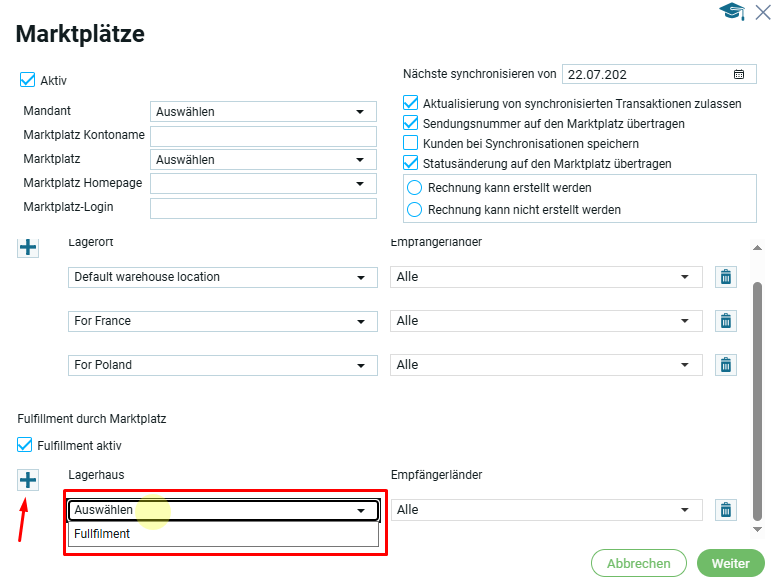
Task: Click the Marktplatz Kontoname input field
Action: pos(263,136)
